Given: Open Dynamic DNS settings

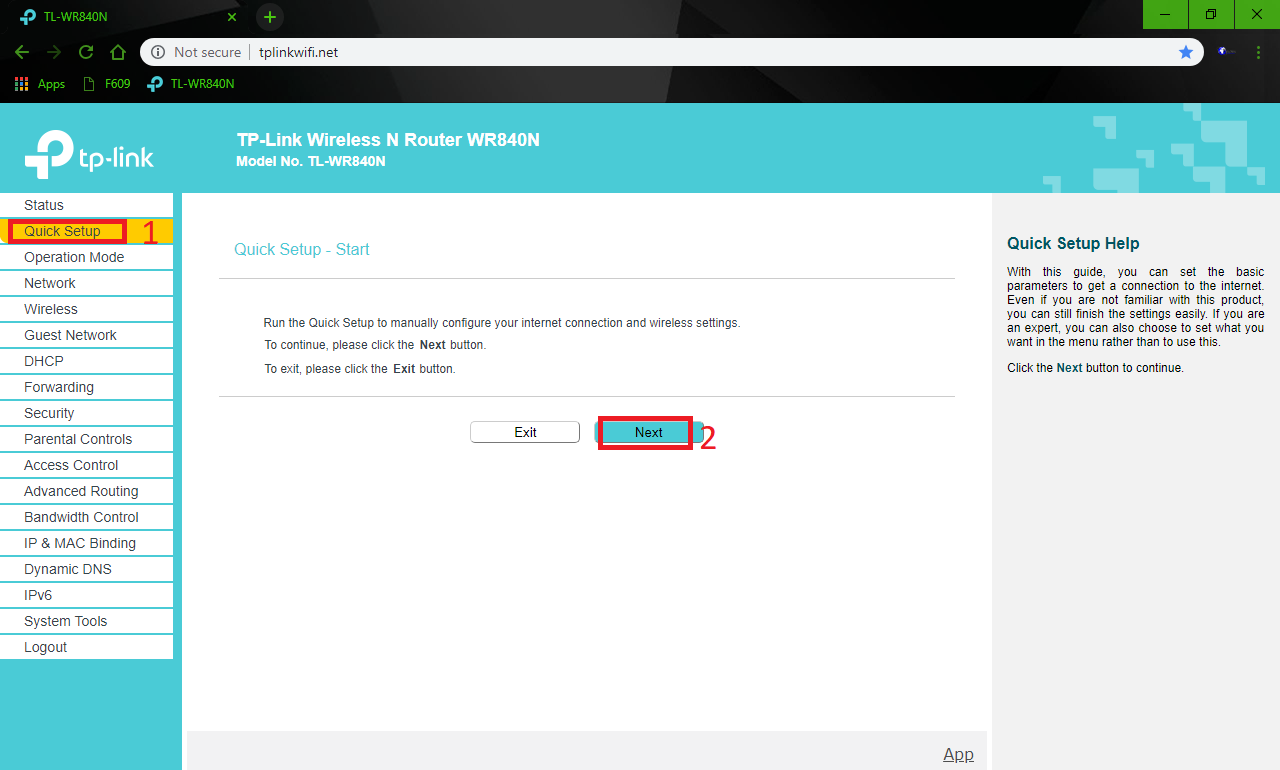Looking at the screenshot, I should (86, 569).
